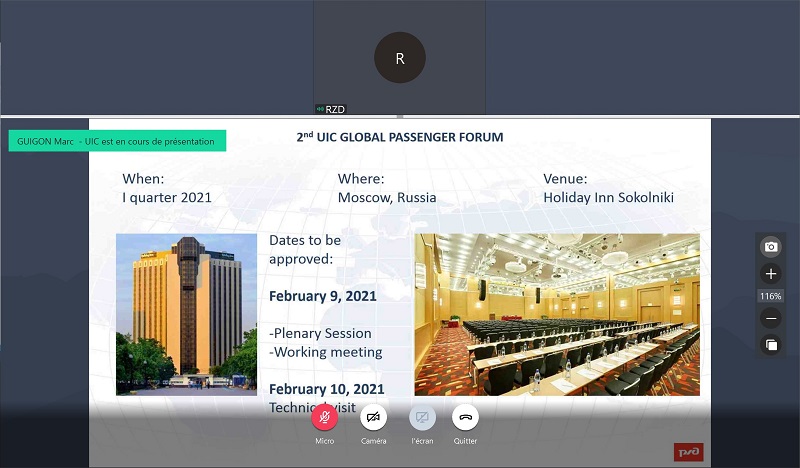The image size is (800, 468).
Task: Click the l'écran share button
Action: (422, 417)
